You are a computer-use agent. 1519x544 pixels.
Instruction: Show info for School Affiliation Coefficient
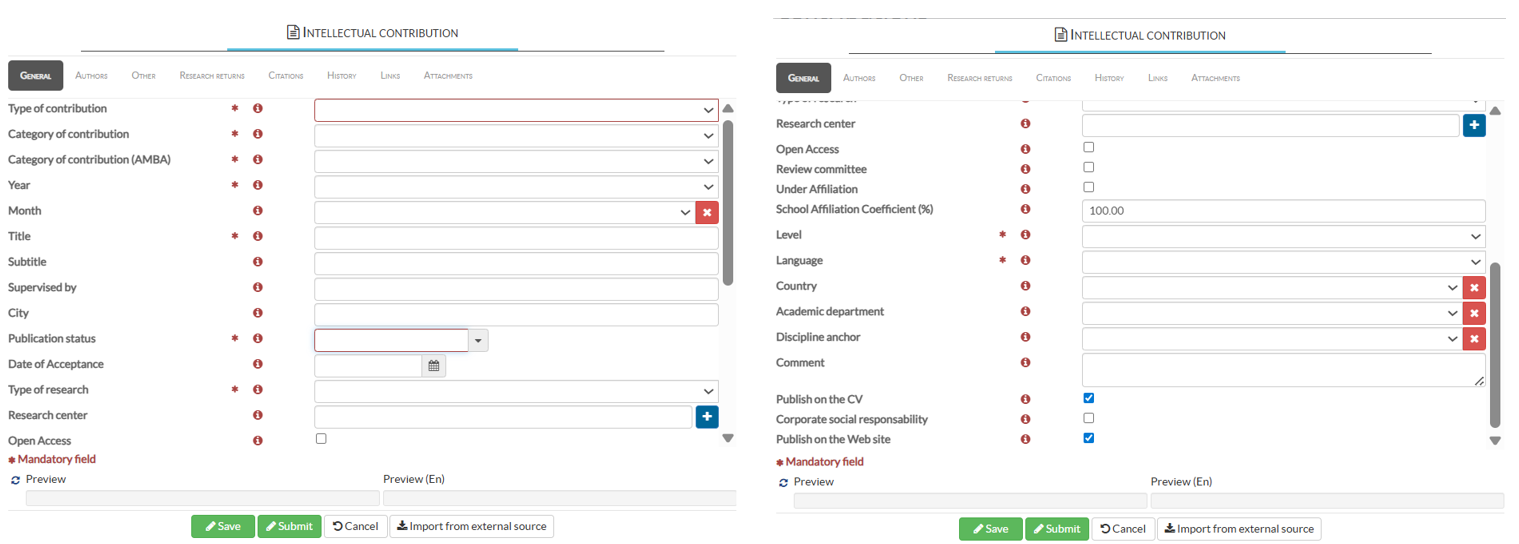click(1025, 210)
